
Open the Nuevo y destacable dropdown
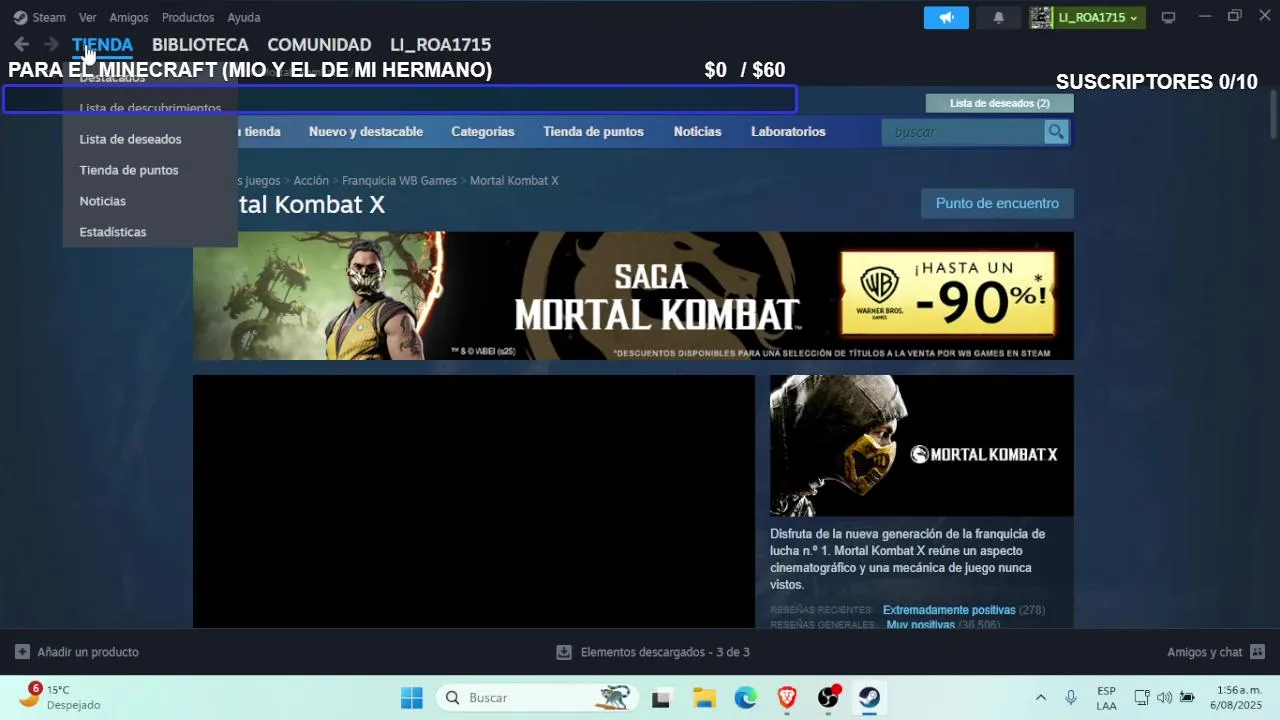366,132
